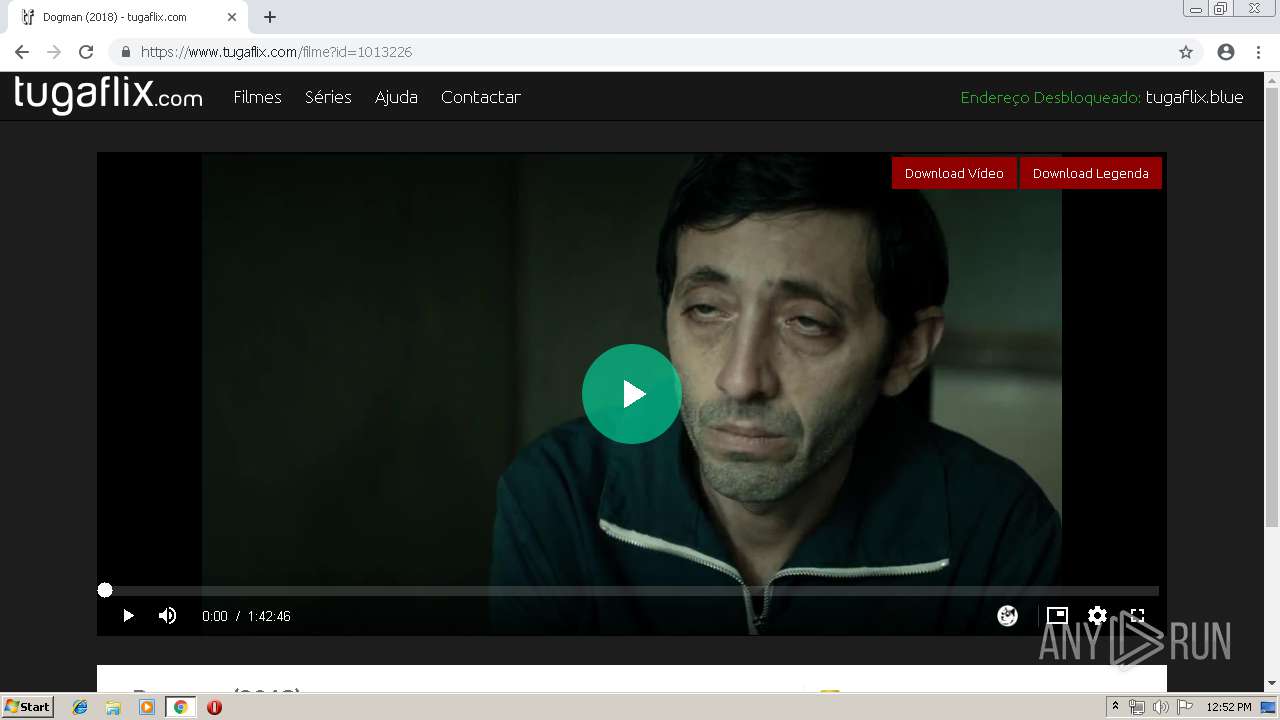Open network tray icon
The height and width of the screenshot is (720, 1280).
1136,707
